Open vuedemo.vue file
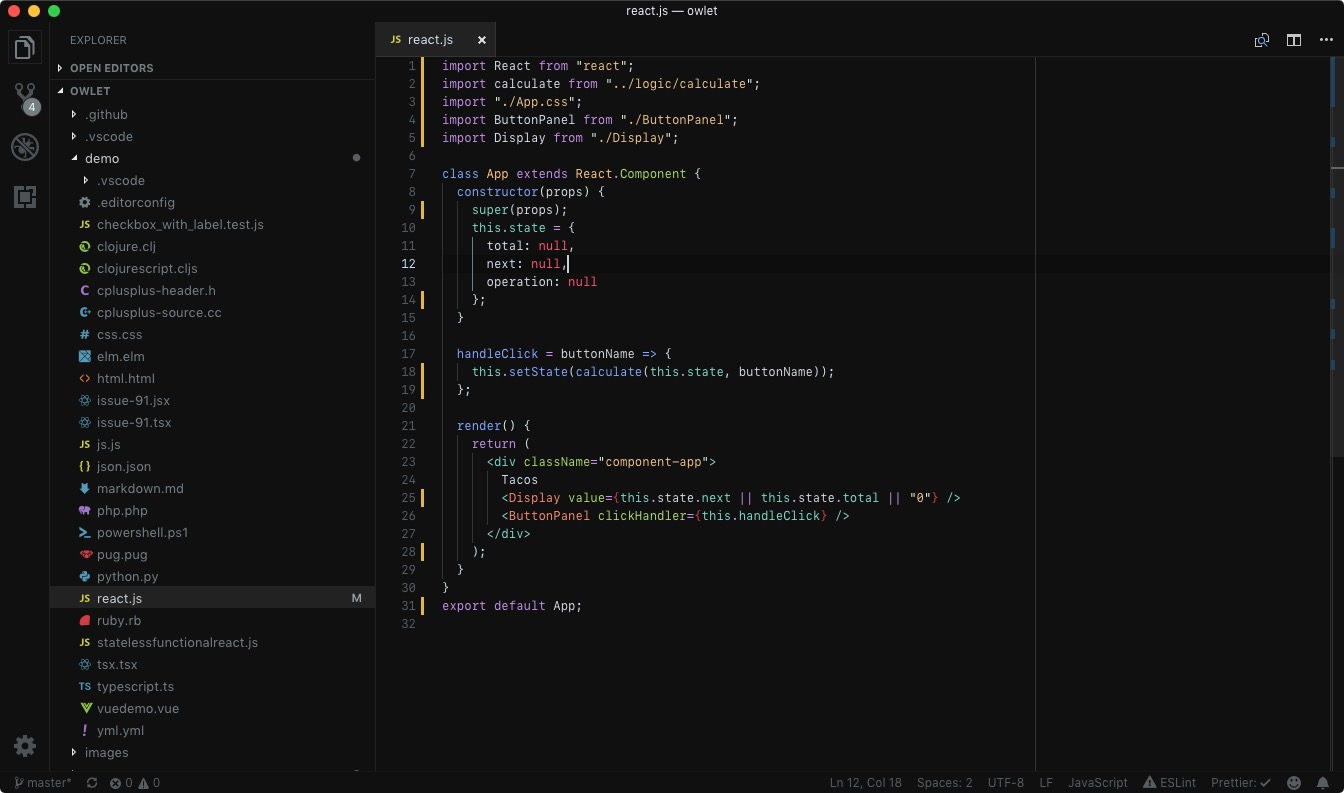1344x793 pixels. click(212, 708)
